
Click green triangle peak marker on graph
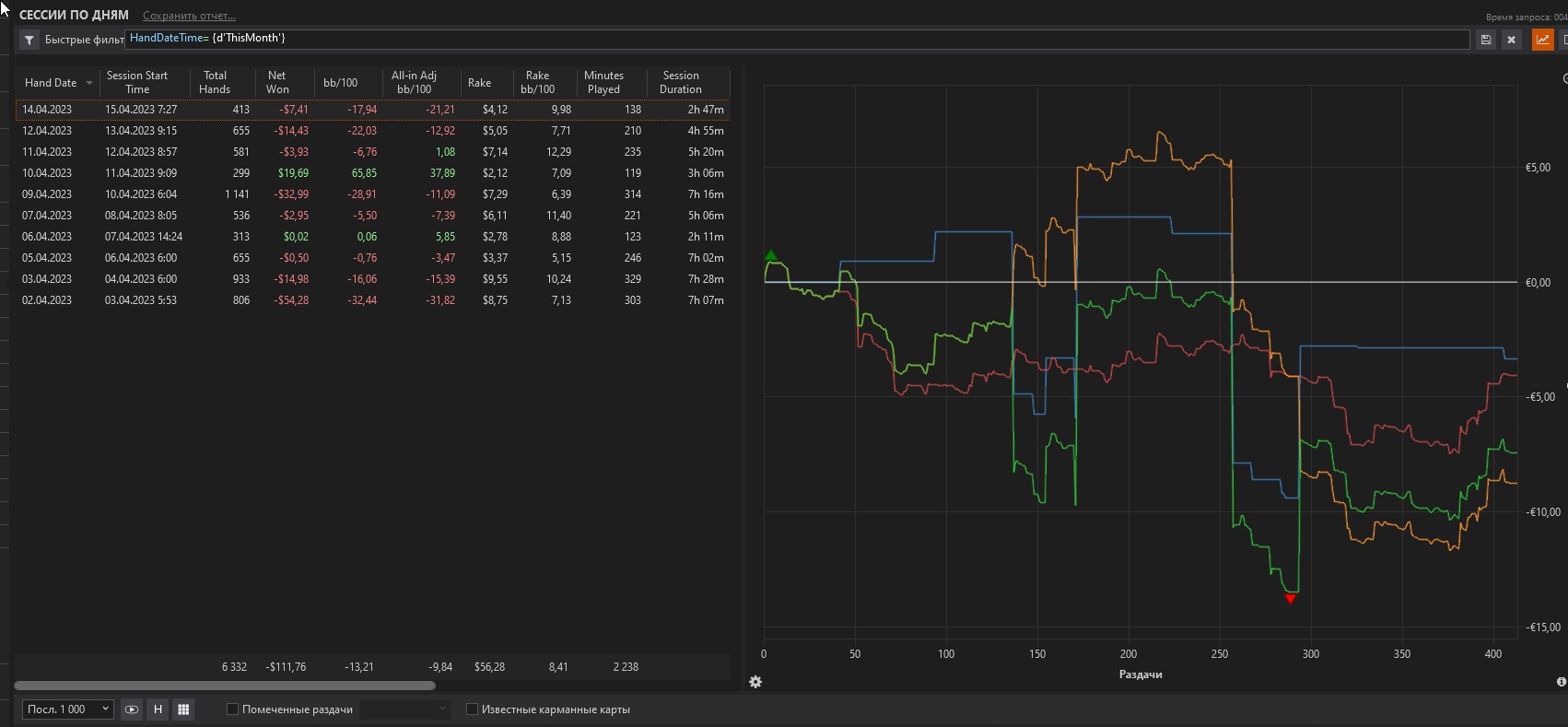[x=772, y=255]
